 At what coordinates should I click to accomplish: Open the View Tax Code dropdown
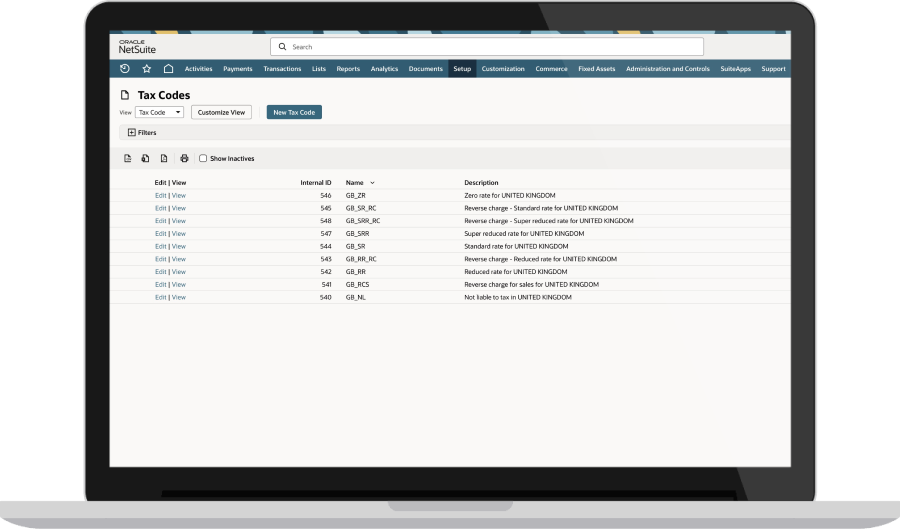point(160,112)
